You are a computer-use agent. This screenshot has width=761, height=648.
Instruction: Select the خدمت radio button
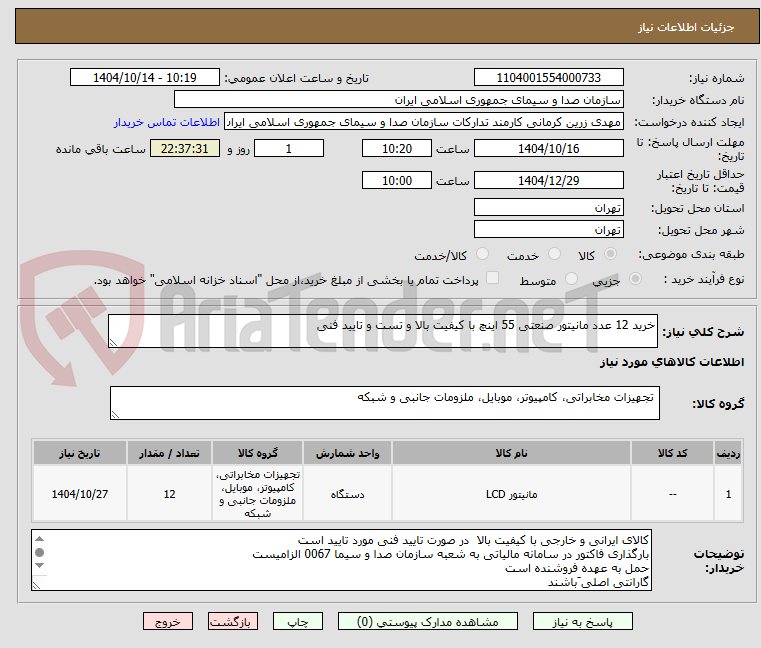pyautogui.click(x=554, y=254)
